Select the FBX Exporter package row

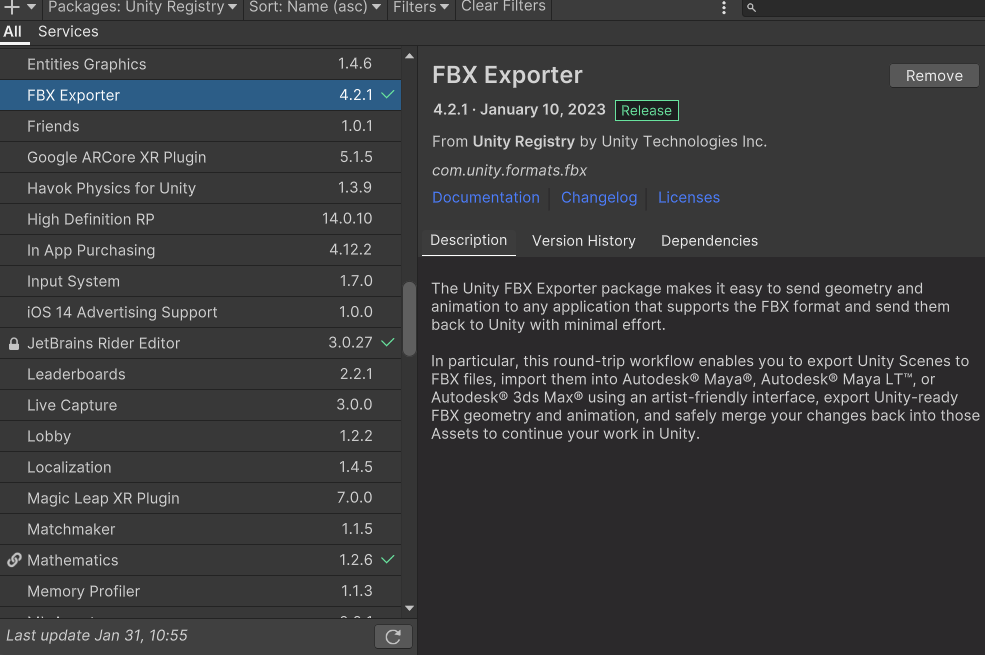pos(200,95)
